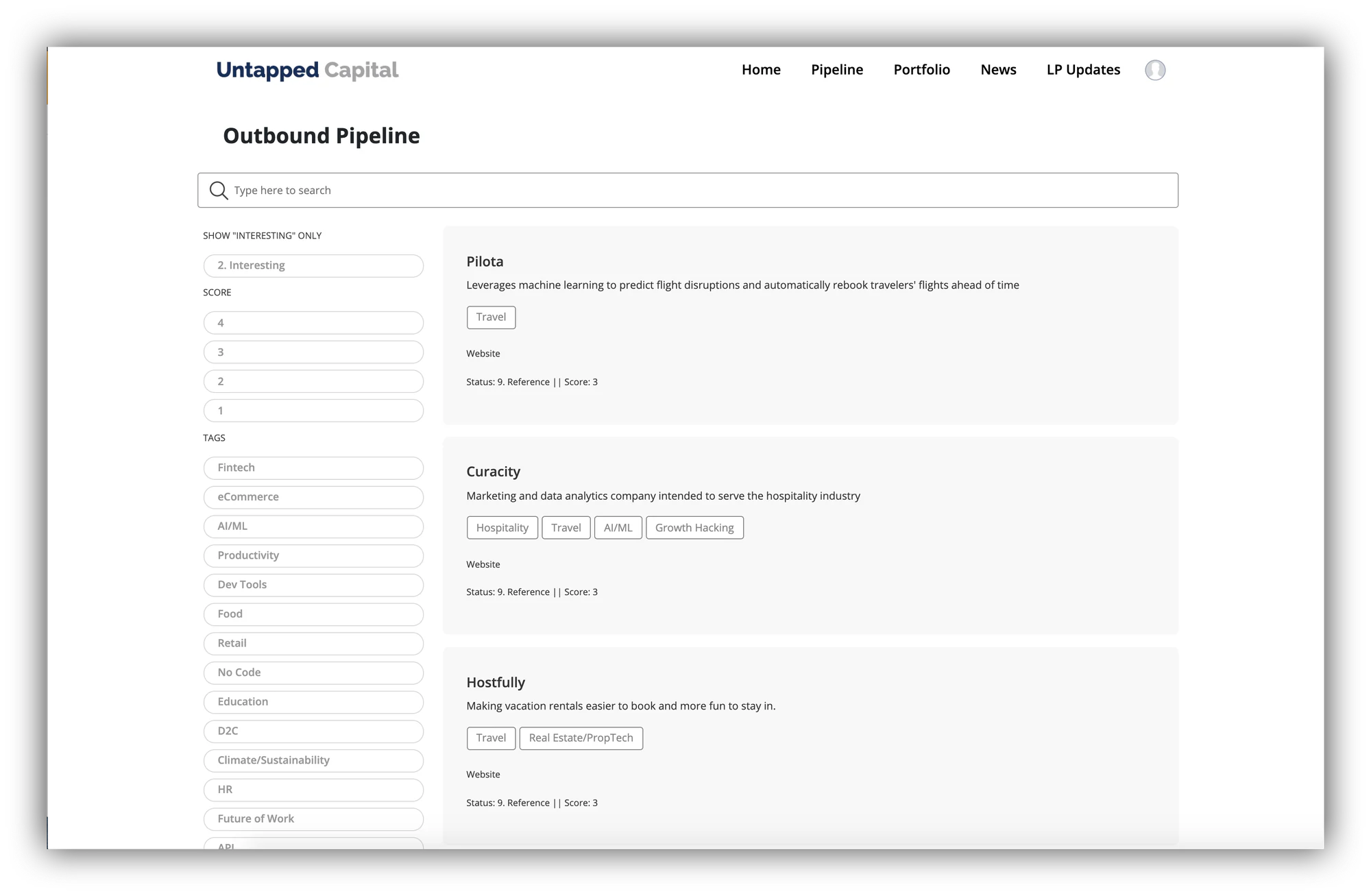Open Hostfully's Website link

tap(483, 775)
